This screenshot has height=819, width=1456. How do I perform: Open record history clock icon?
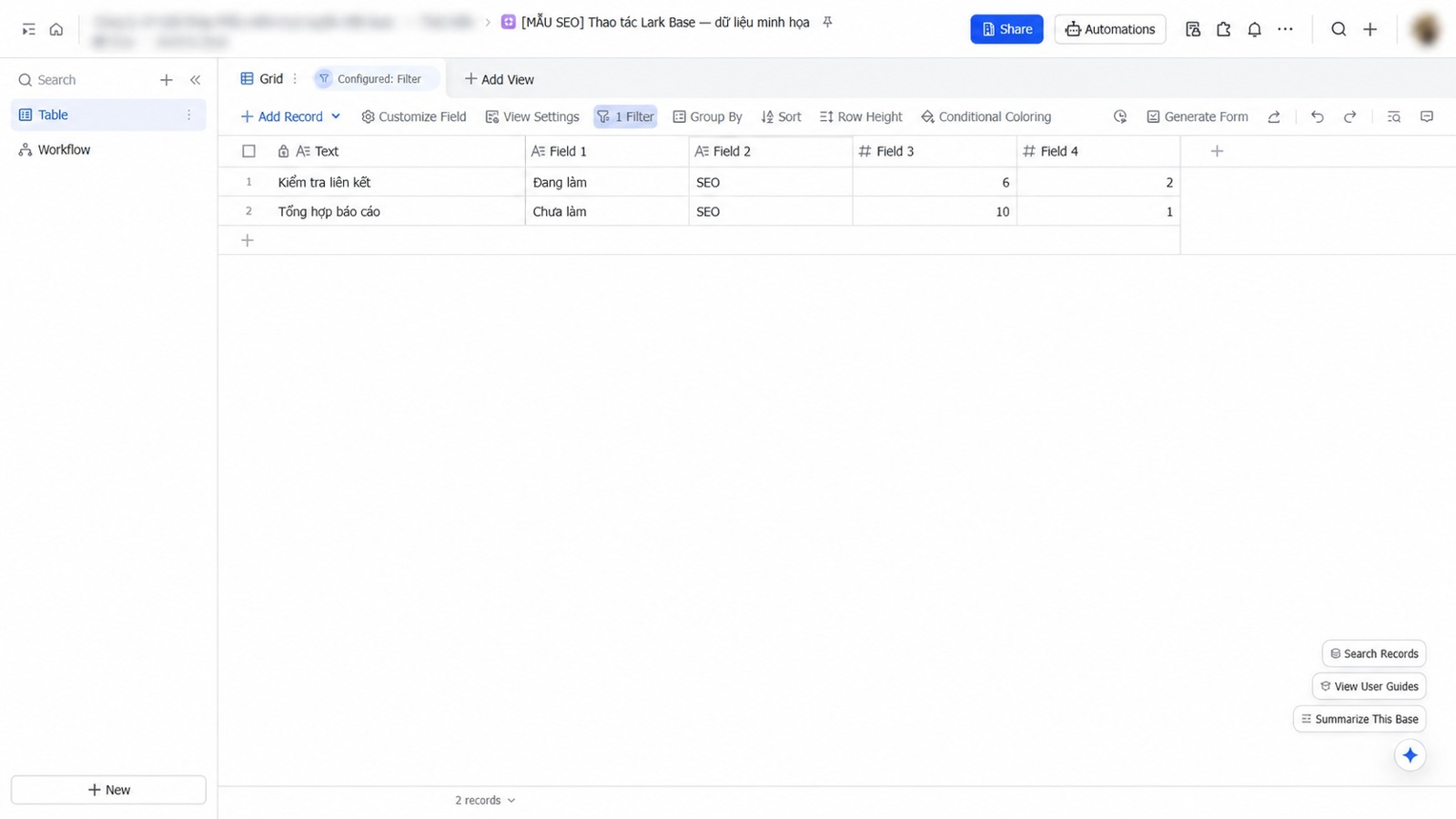coord(1120,116)
